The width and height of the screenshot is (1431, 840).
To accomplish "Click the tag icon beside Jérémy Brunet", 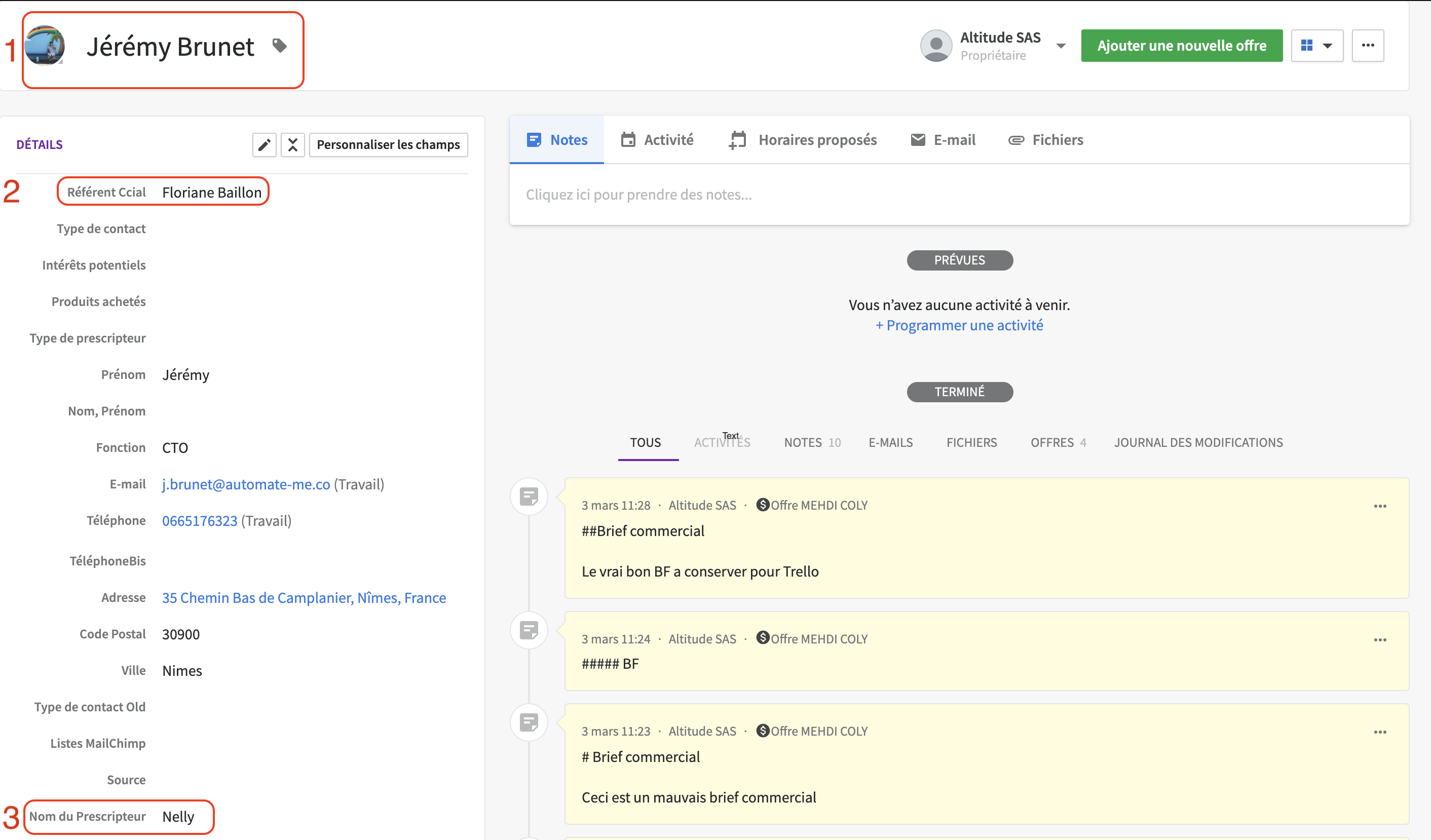I will (279, 46).
